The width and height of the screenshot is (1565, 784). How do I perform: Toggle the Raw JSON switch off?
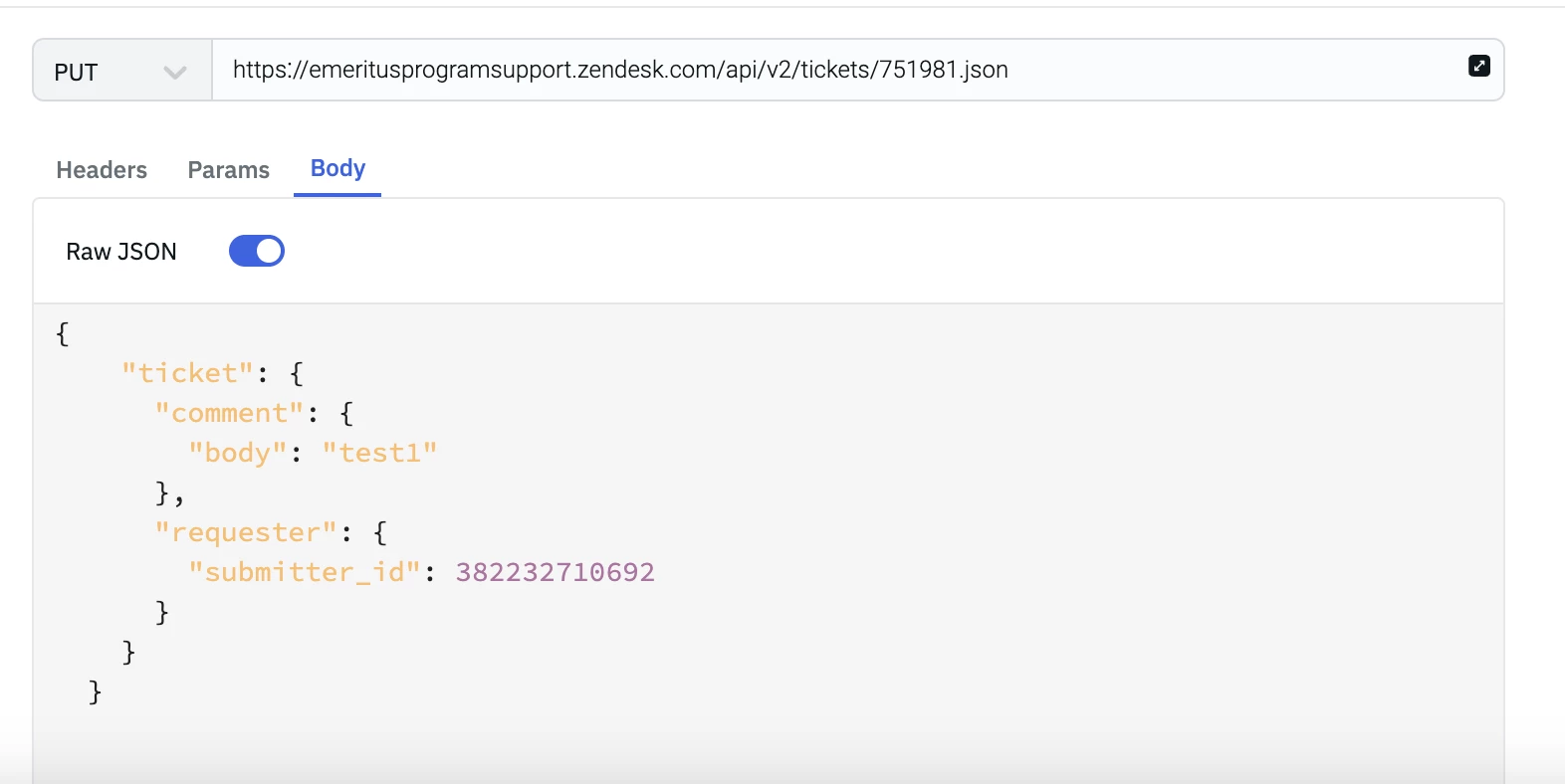click(x=257, y=251)
